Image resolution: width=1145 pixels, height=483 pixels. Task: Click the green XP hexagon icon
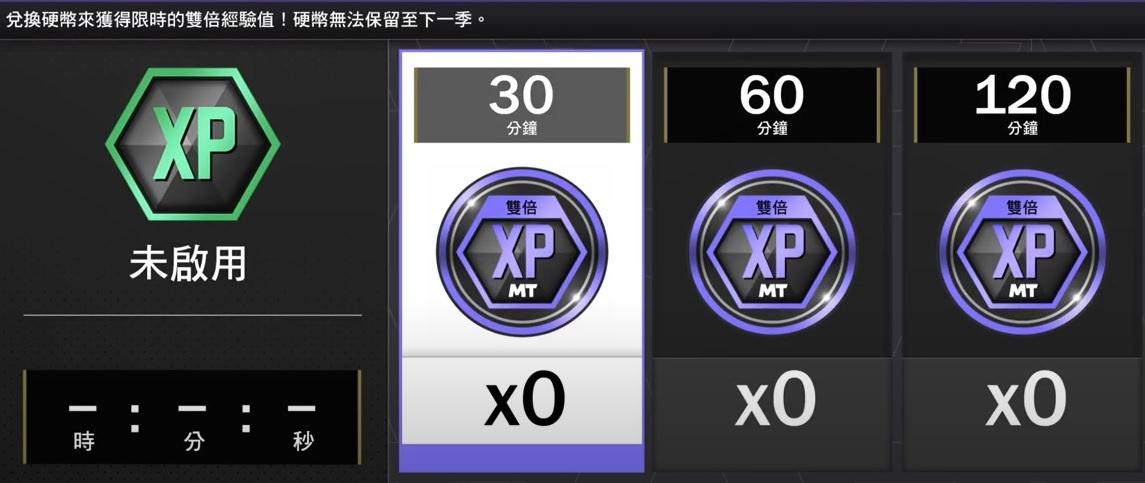pos(192,144)
